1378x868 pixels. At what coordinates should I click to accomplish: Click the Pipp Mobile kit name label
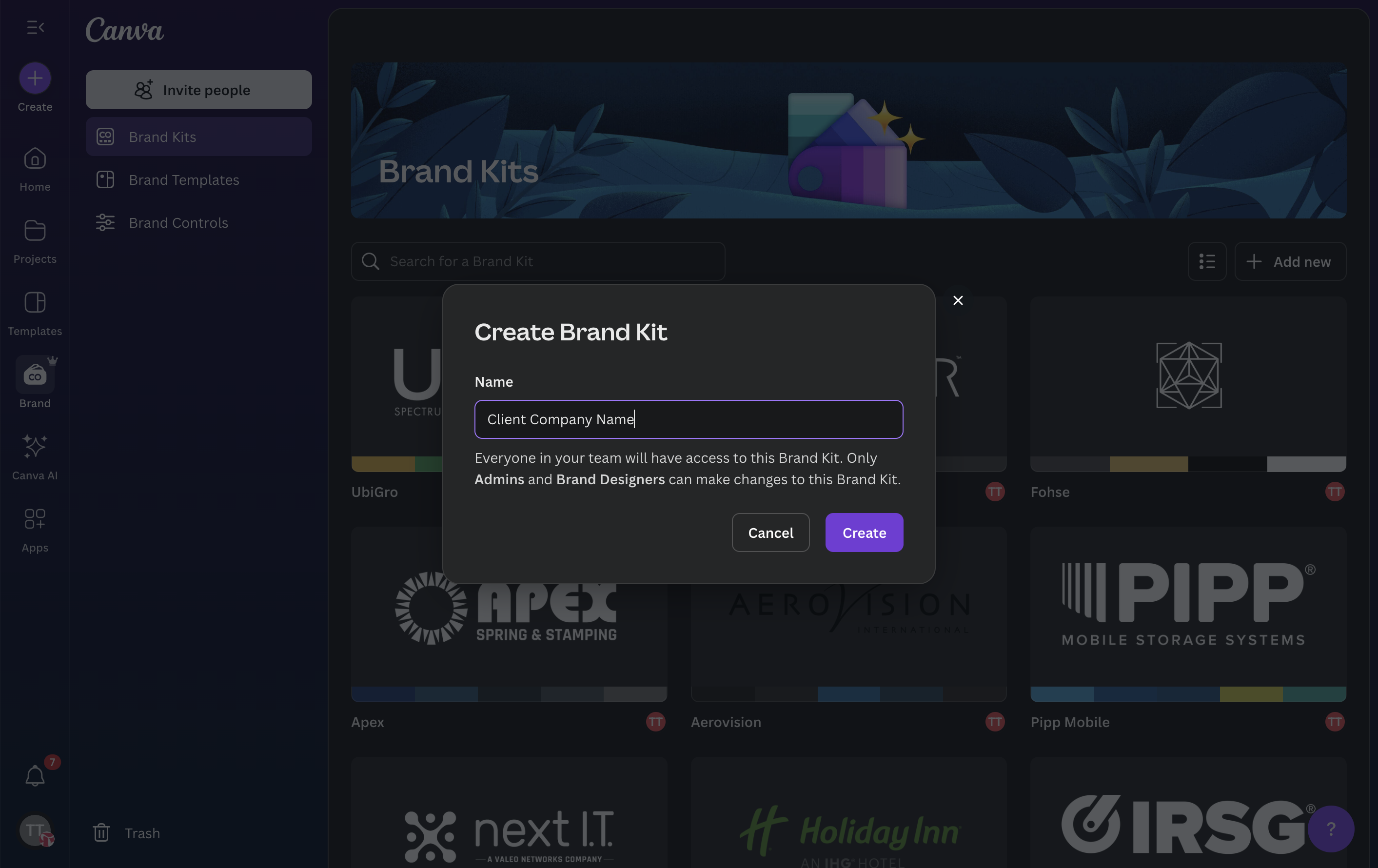pyautogui.click(x=1070, y=722)
